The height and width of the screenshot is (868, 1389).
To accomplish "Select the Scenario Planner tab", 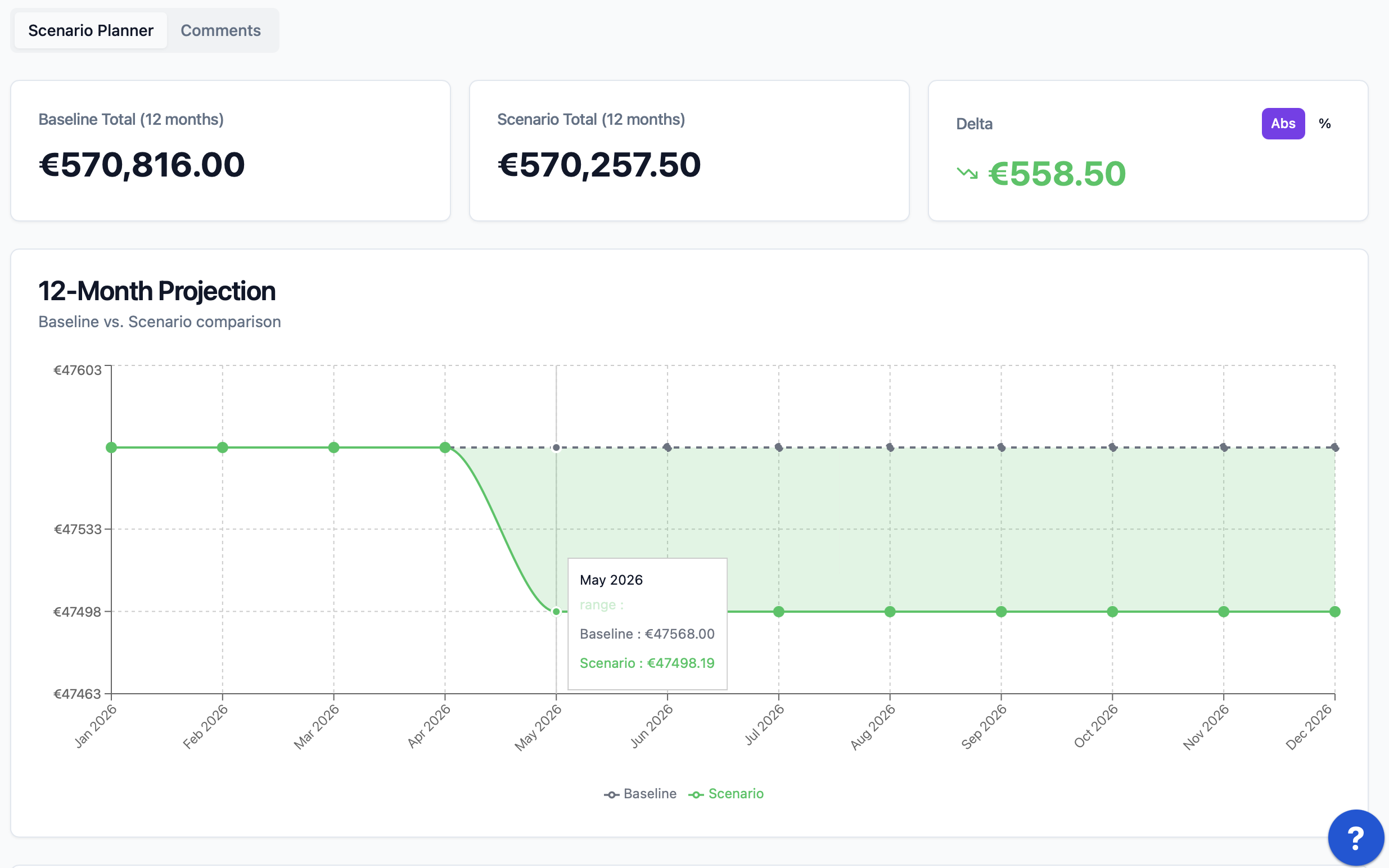I will (x=91, y=30).
